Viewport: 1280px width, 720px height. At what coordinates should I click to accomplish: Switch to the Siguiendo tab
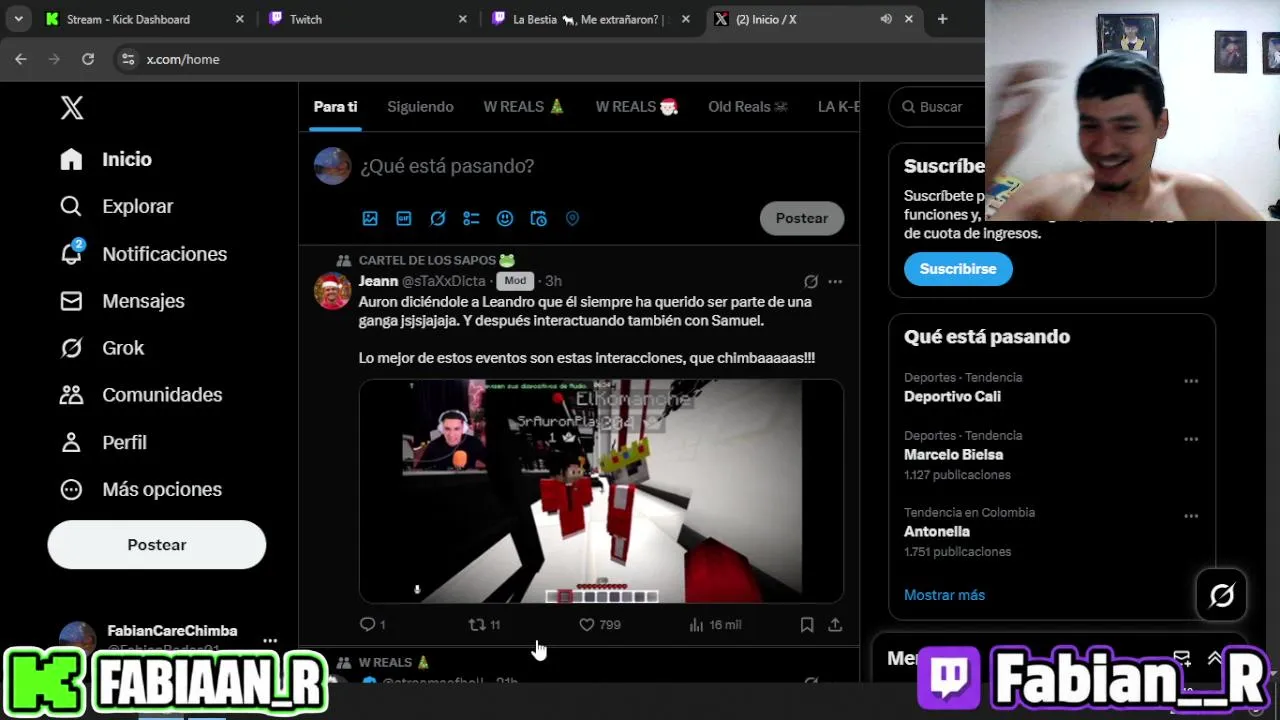(420, 107)
